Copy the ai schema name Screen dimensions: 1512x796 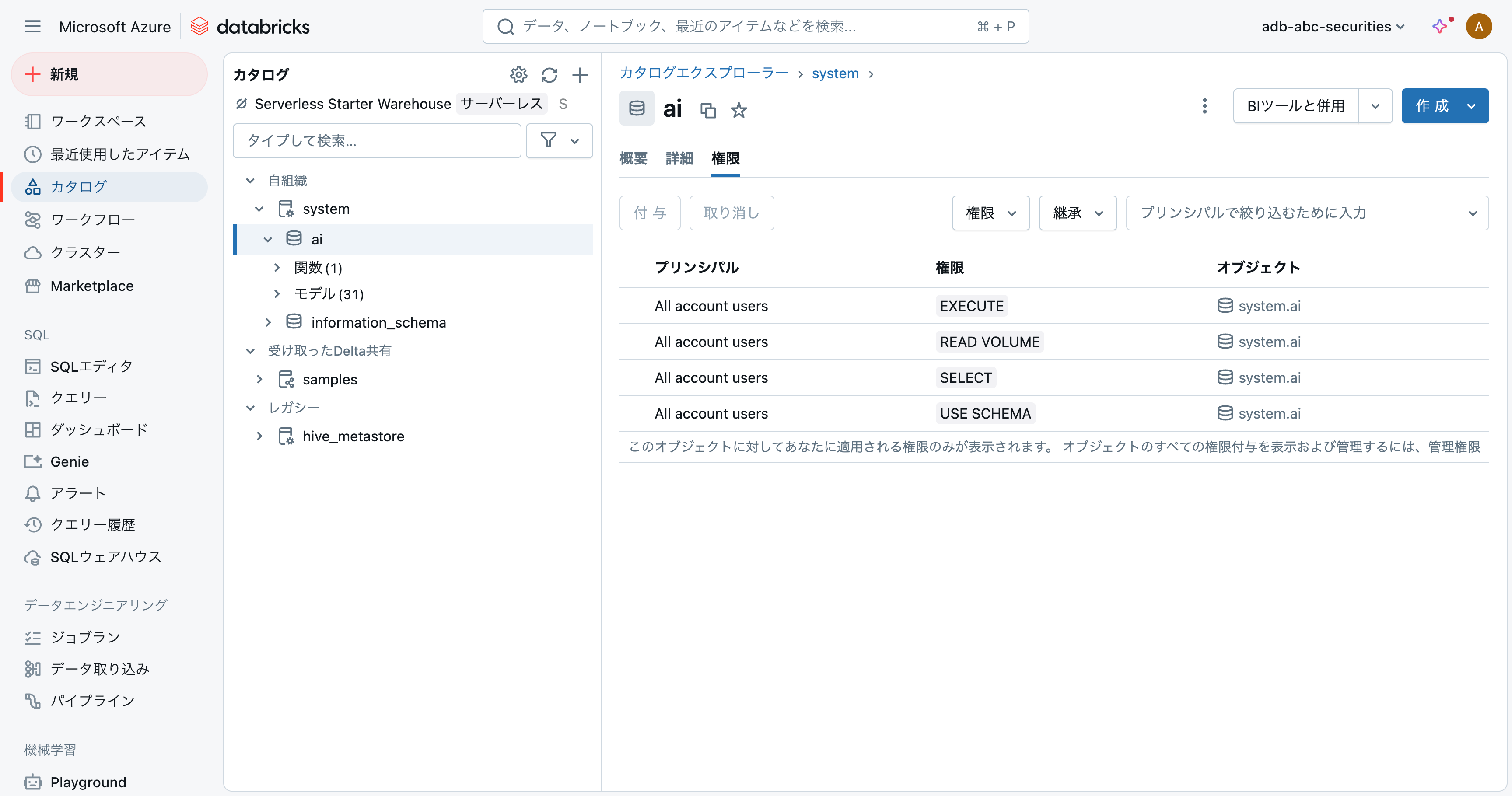point(708,110)
